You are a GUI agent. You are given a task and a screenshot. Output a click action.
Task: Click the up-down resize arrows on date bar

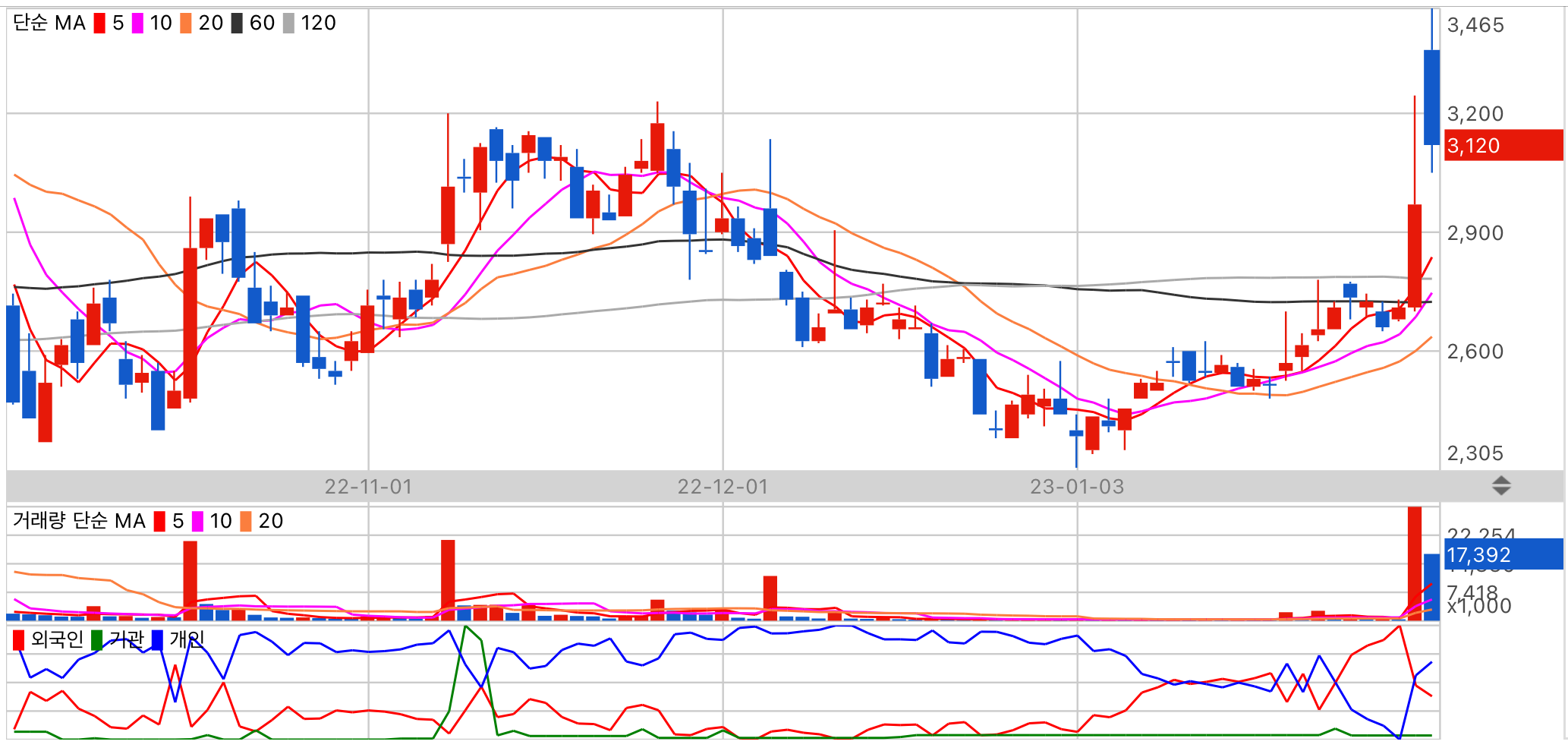tap(1501, 486)
